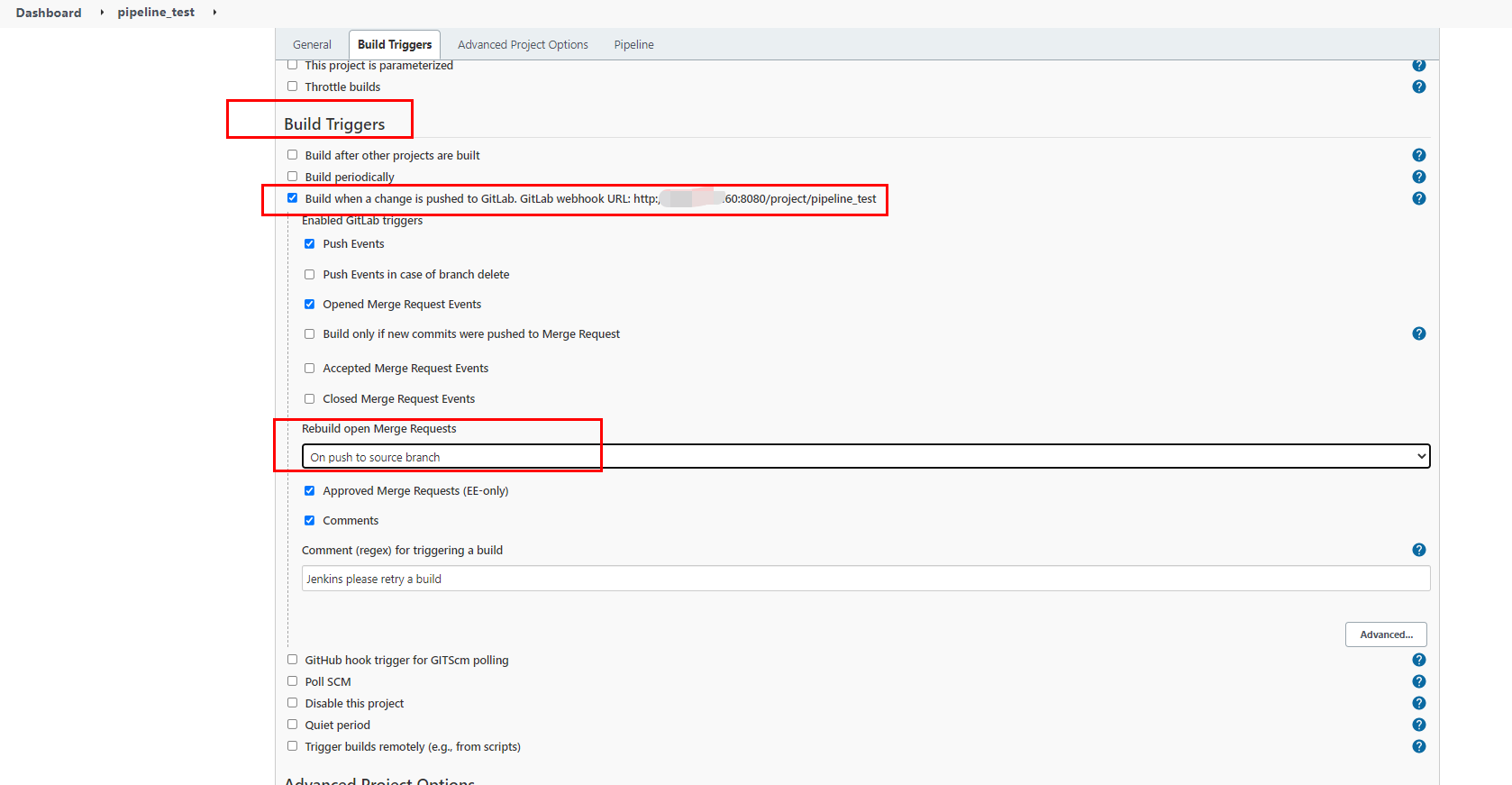
Task: Tick the Throttle builds checkbox
Action: pyautogui.click(x=292, y=87)
